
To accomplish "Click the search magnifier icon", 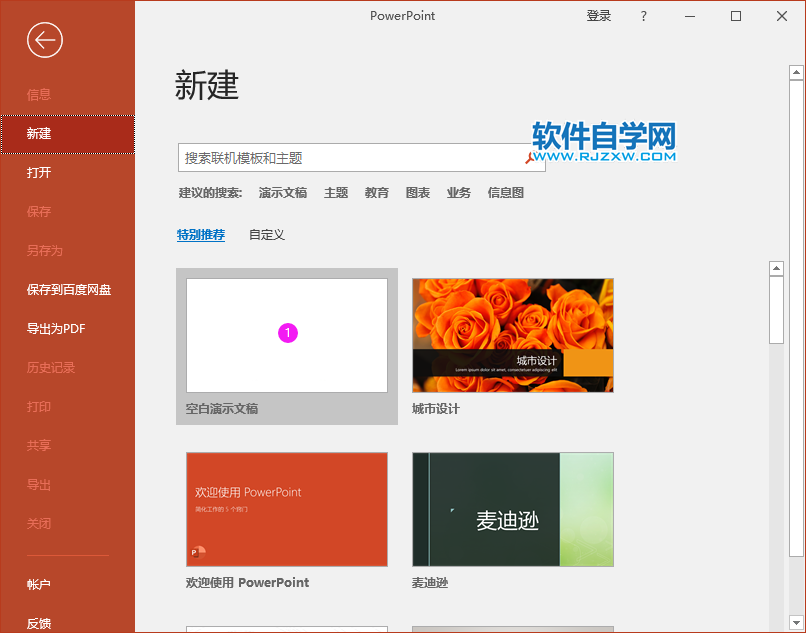I will click(533, 159).
